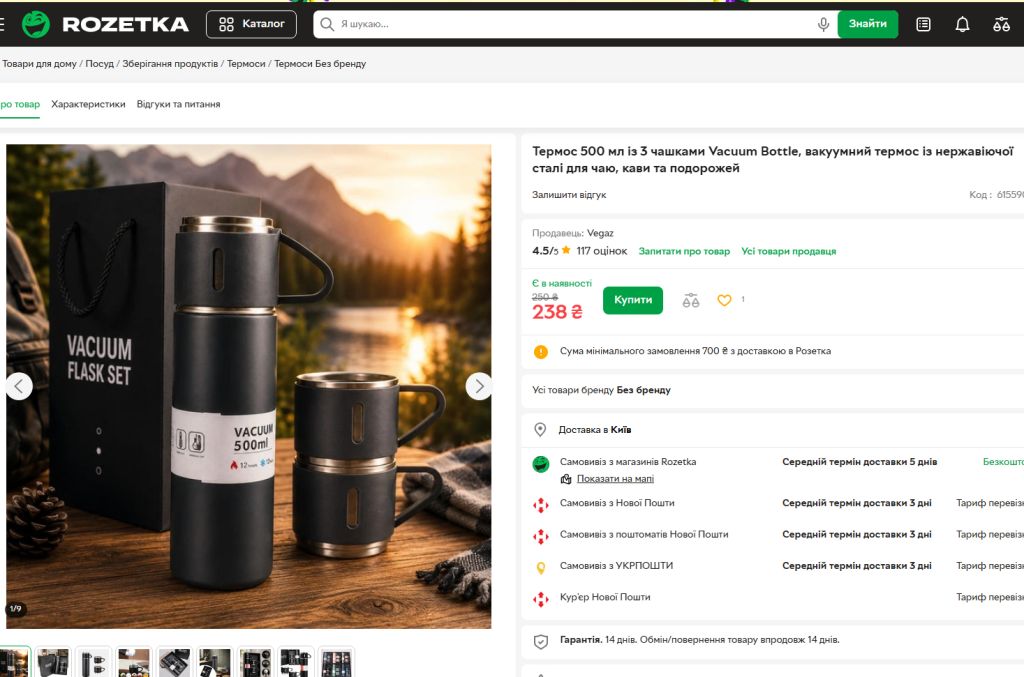This screenshot has width=1024, height=677.
Task: Show previous product photo arrow
Action: pyautogui.click(x=19, y=386)
